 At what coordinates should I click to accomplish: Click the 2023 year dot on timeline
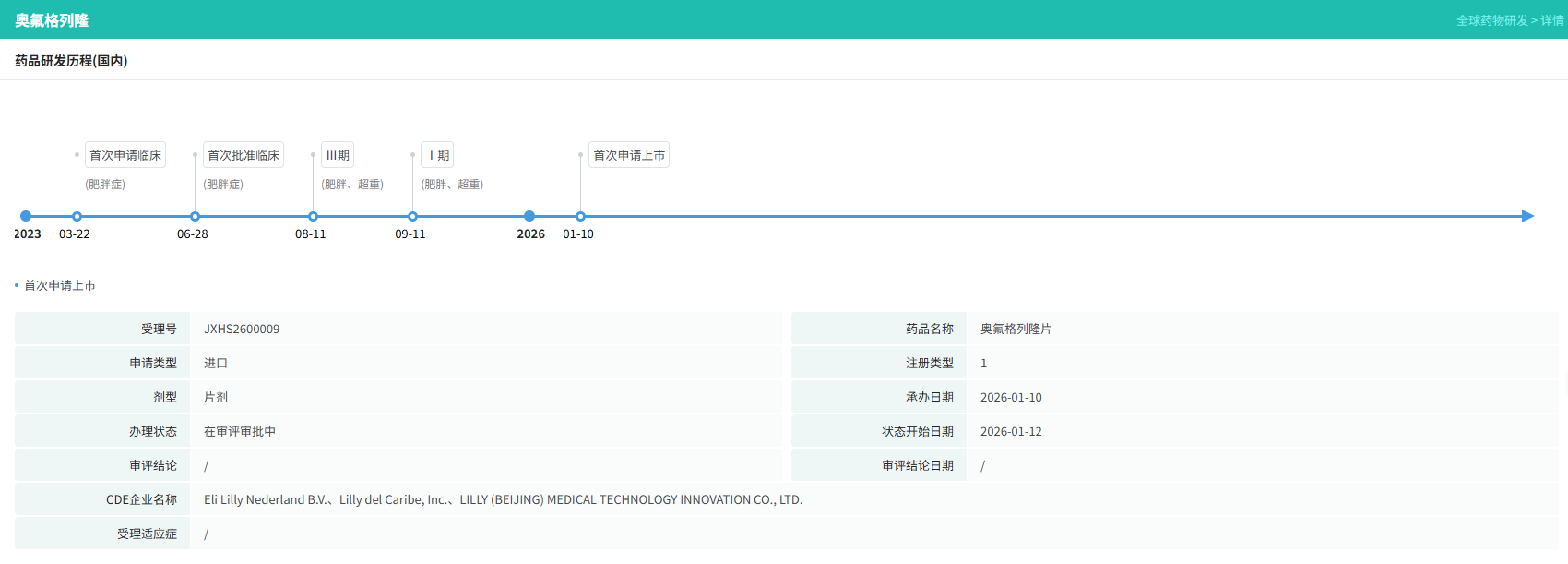point(26,216)
